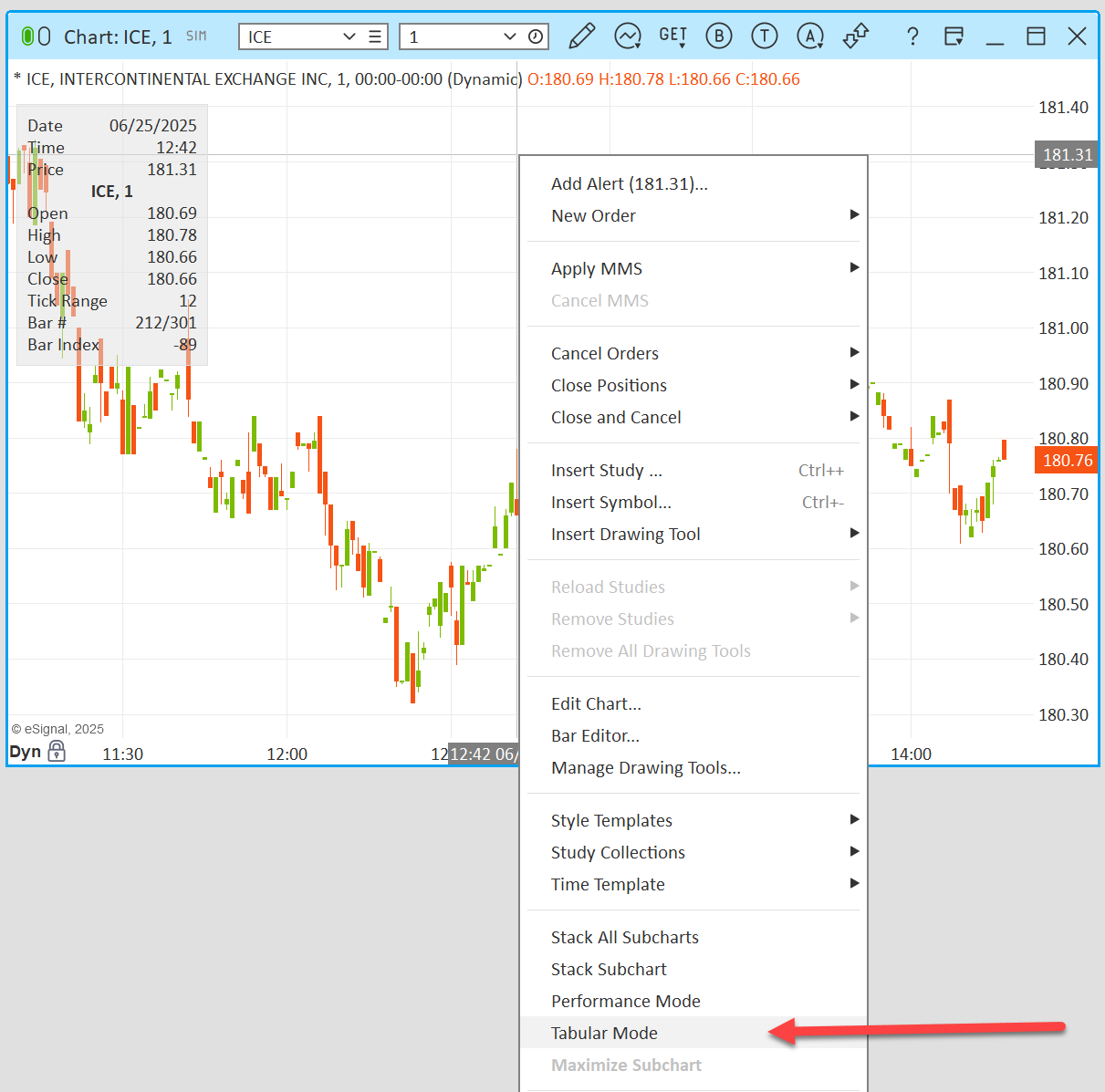This screenshot has height=1092, width=1105.
Task: Click the Chart: ICE, 1 window title
Action: 118,36
